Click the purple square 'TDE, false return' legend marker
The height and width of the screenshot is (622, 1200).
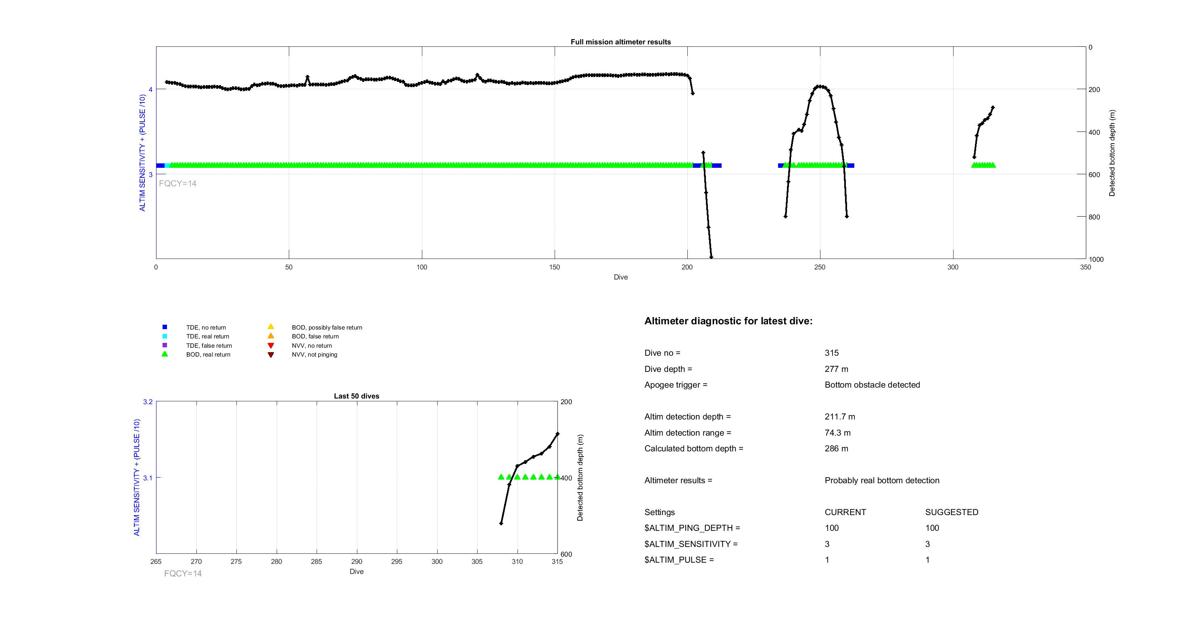165,345
